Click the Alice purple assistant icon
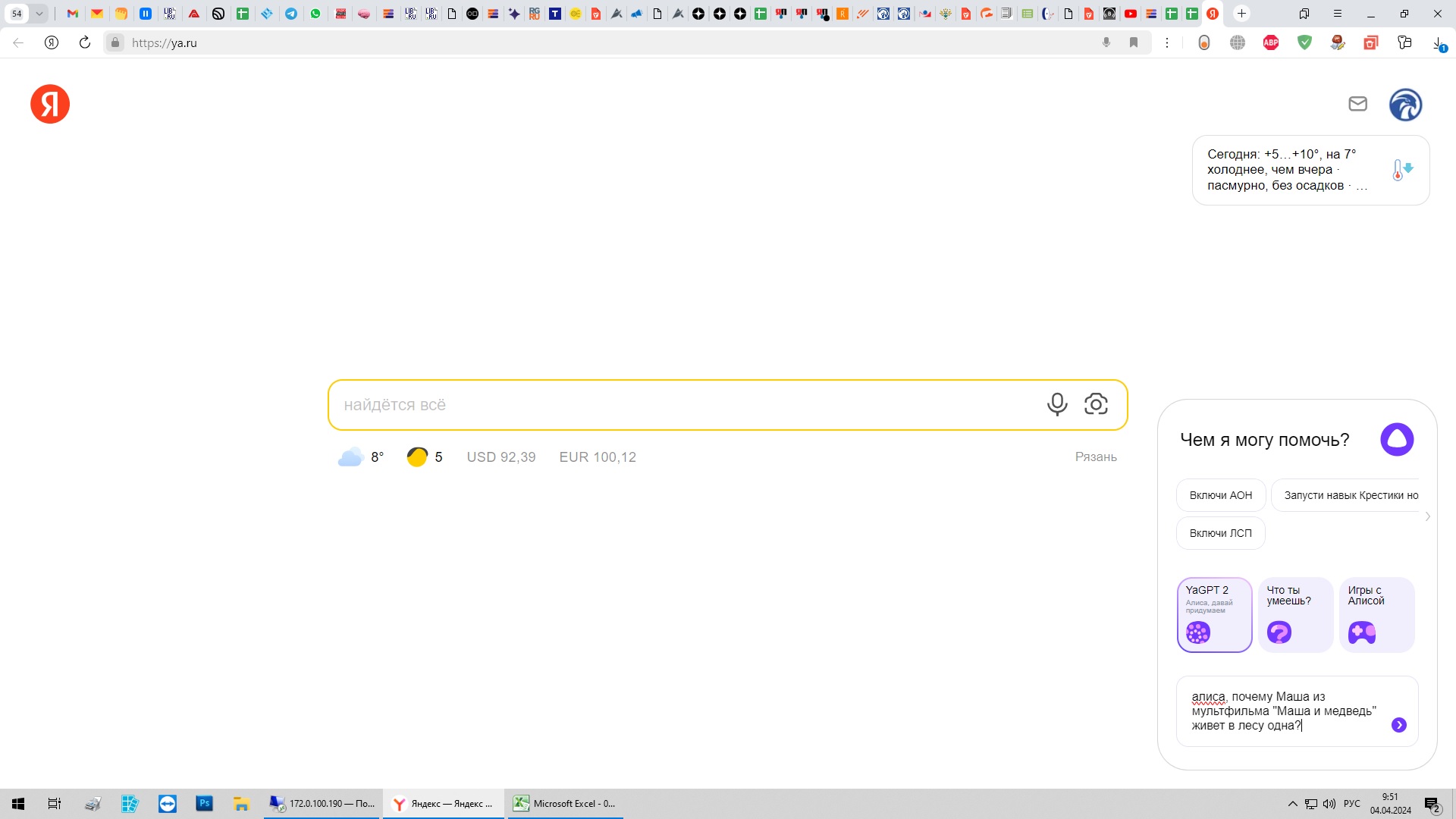This screenshot has height=819, width=1456. [1397, 439]
